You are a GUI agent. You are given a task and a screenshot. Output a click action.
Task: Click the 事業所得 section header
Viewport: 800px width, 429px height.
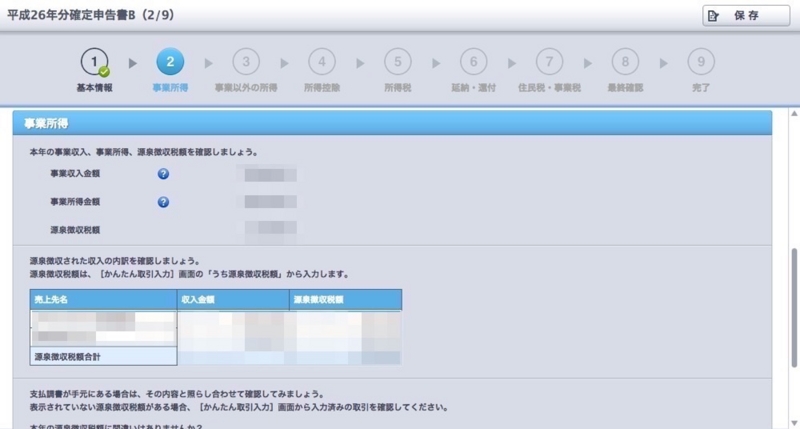[x=392, y=123]
